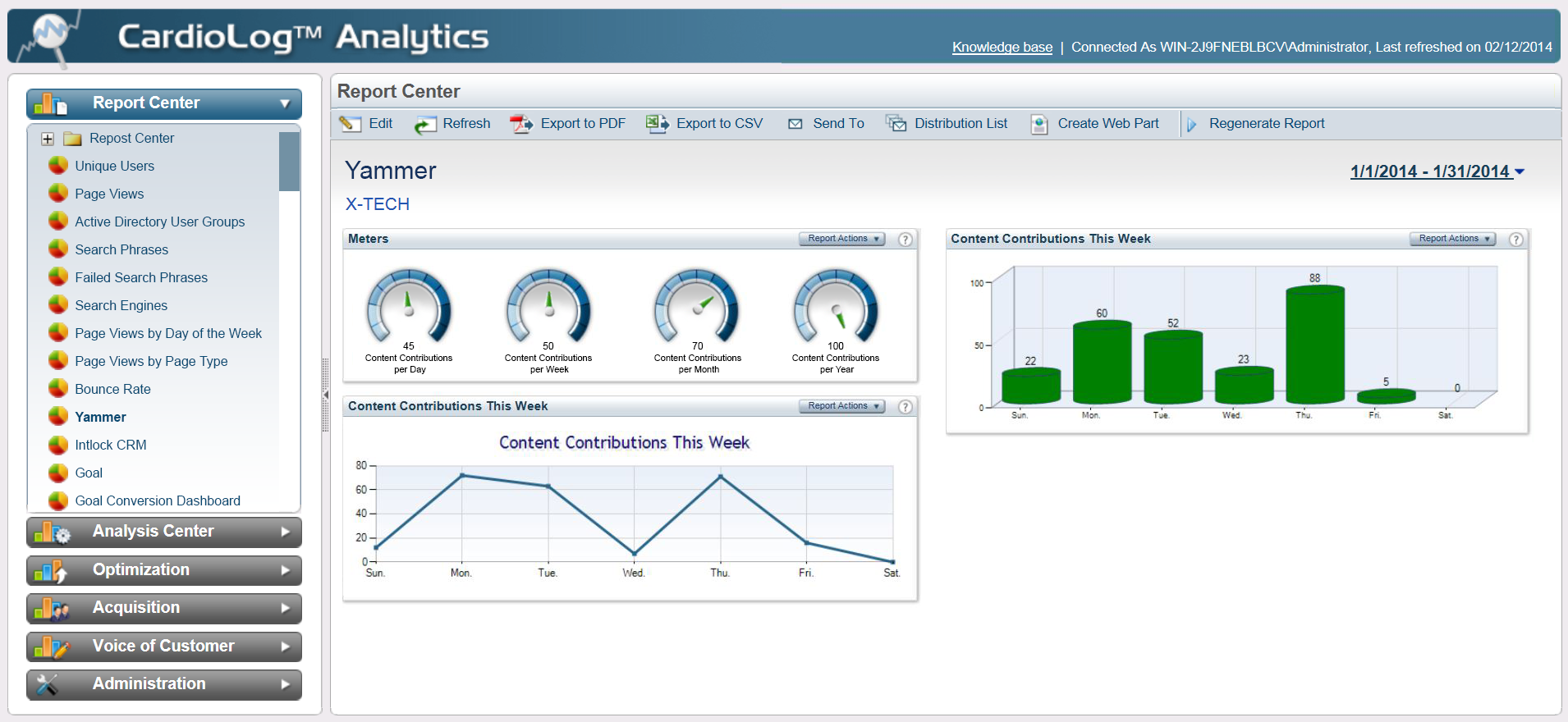Click help icon on bar chart panel
The height and width of the screenshot is (722, 1568).
pos(1515,239)
